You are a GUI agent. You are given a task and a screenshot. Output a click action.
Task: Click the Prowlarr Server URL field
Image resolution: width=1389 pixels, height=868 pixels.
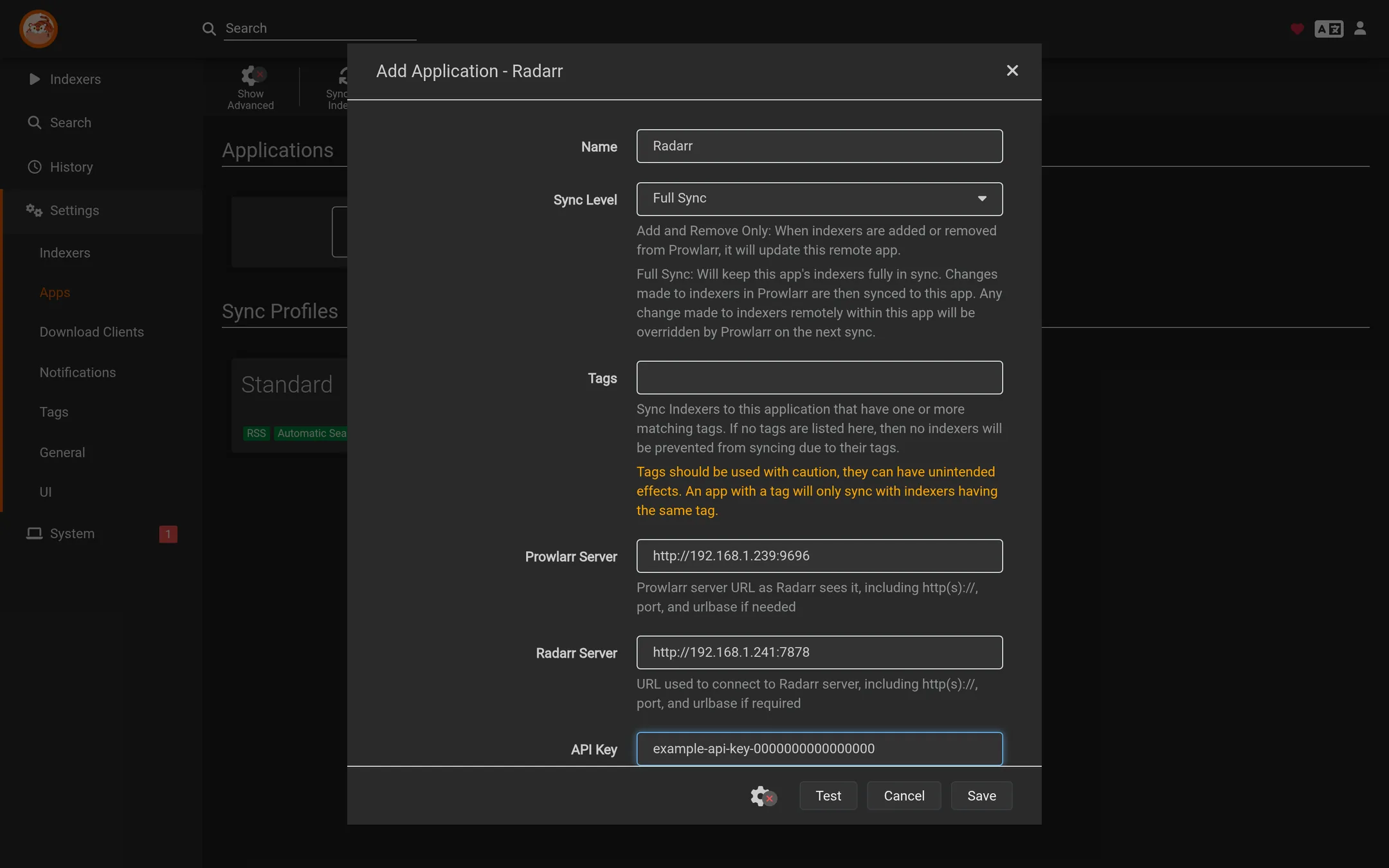(x=819, y=556)
